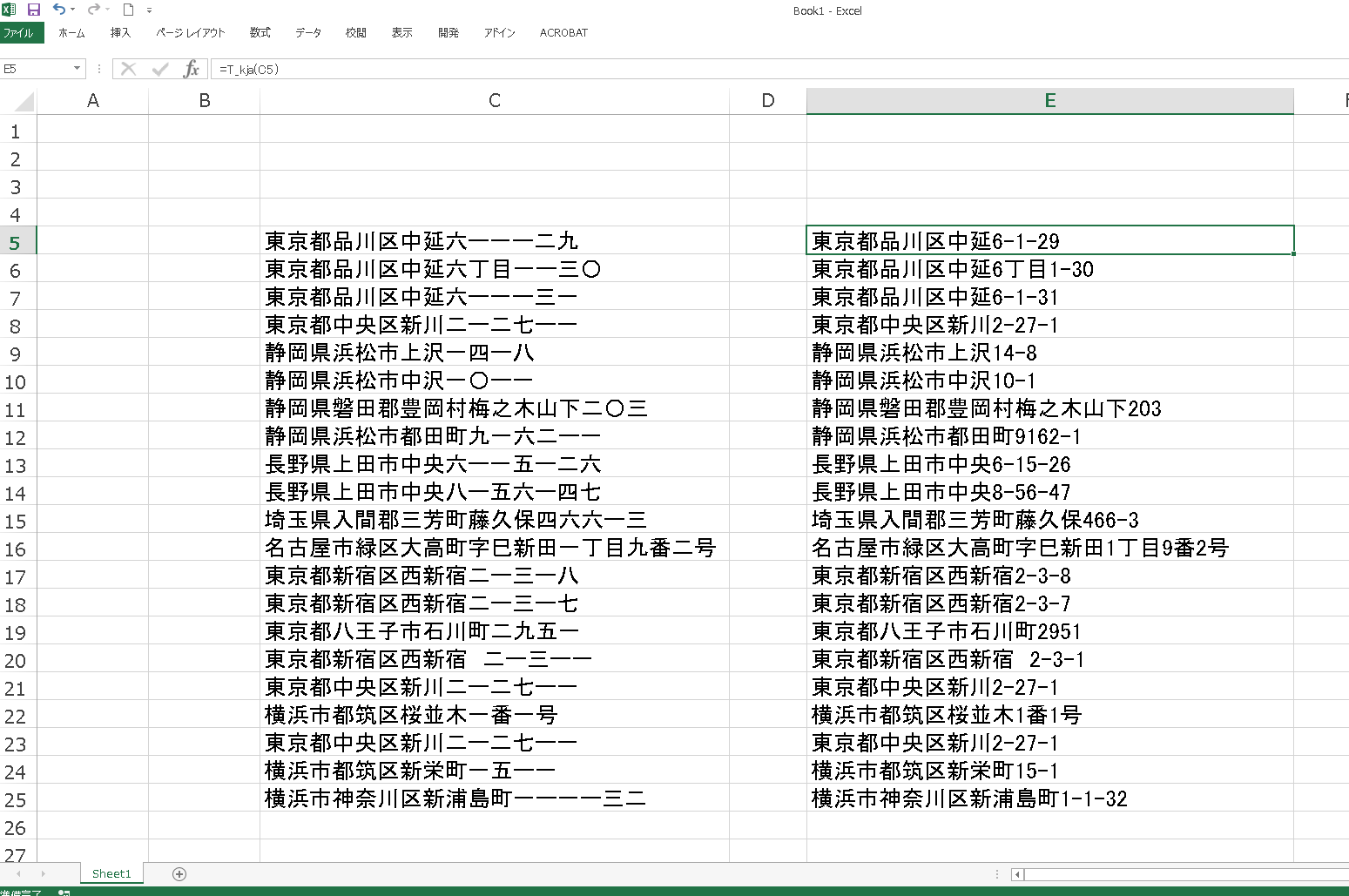
Task: Cancel the formula entry with X icon
Action: pos(128,69)
